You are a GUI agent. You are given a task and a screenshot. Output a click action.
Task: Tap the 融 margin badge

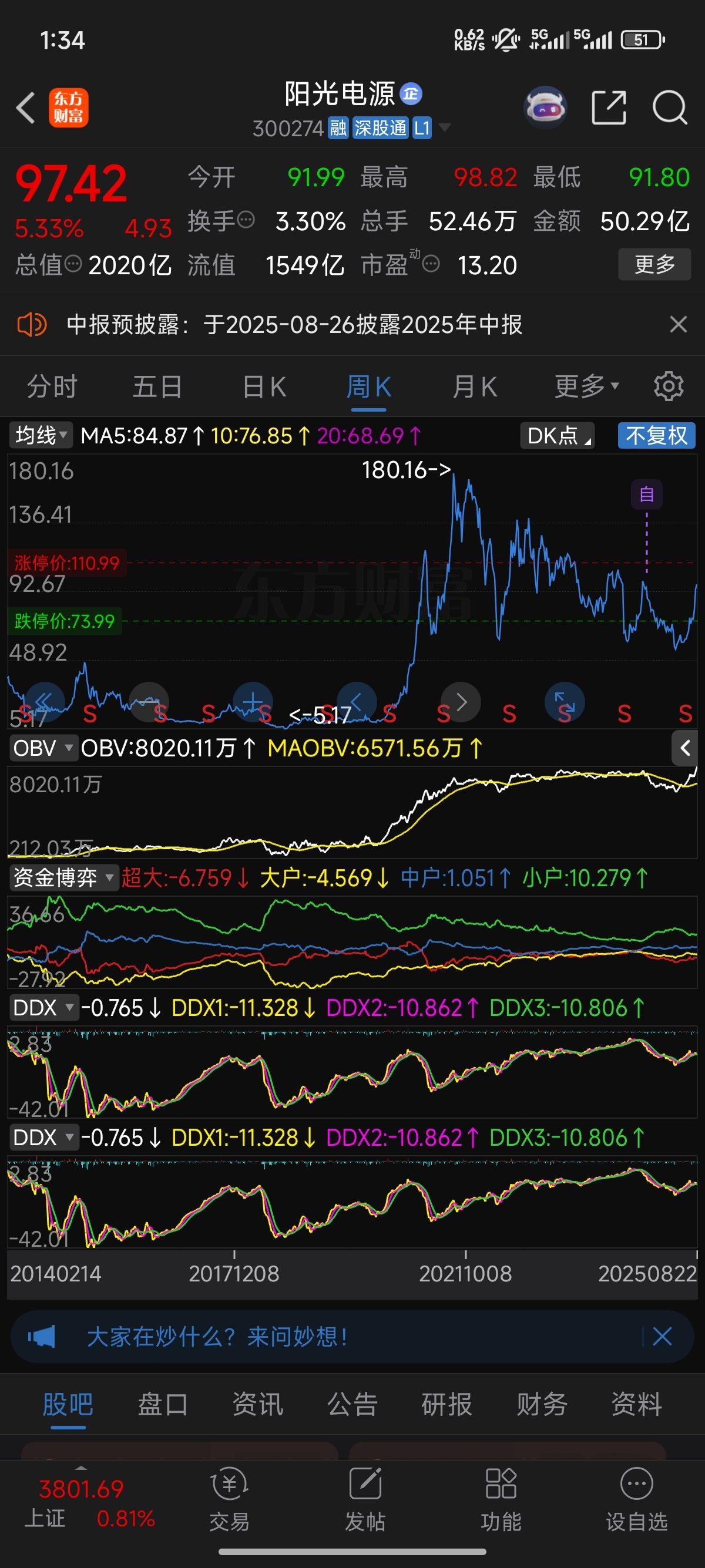[338, 128]
